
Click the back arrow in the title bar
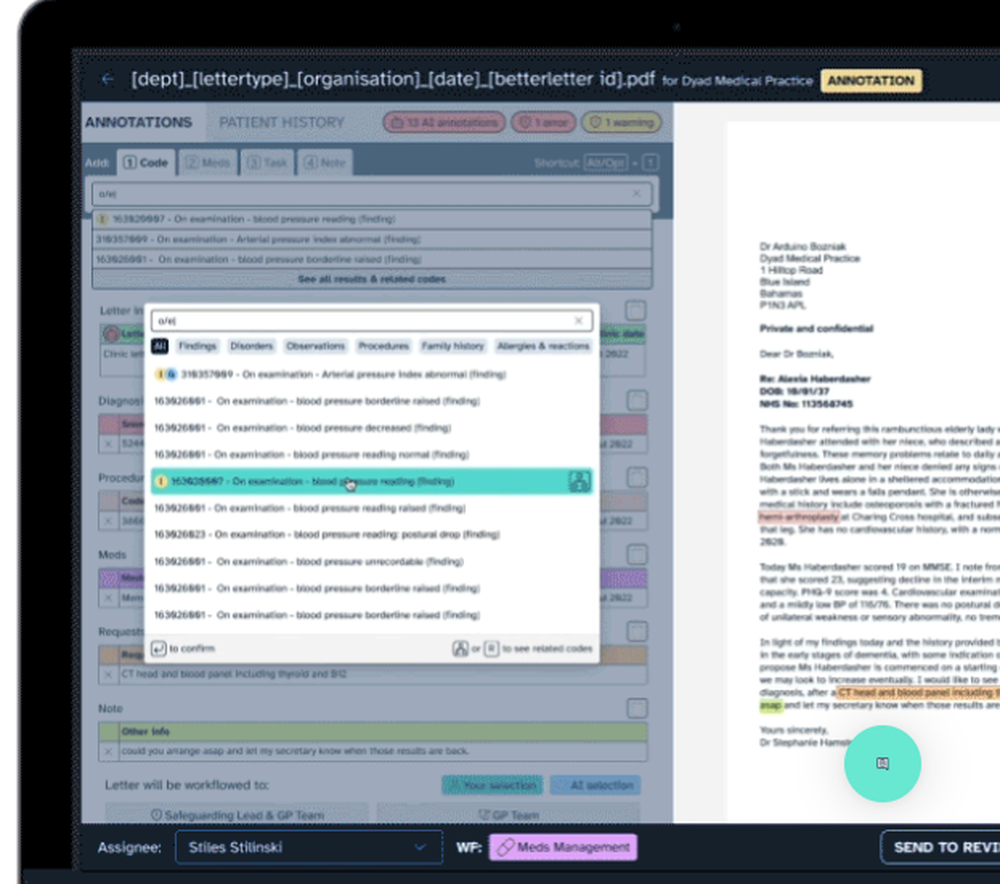coord(108,80)
